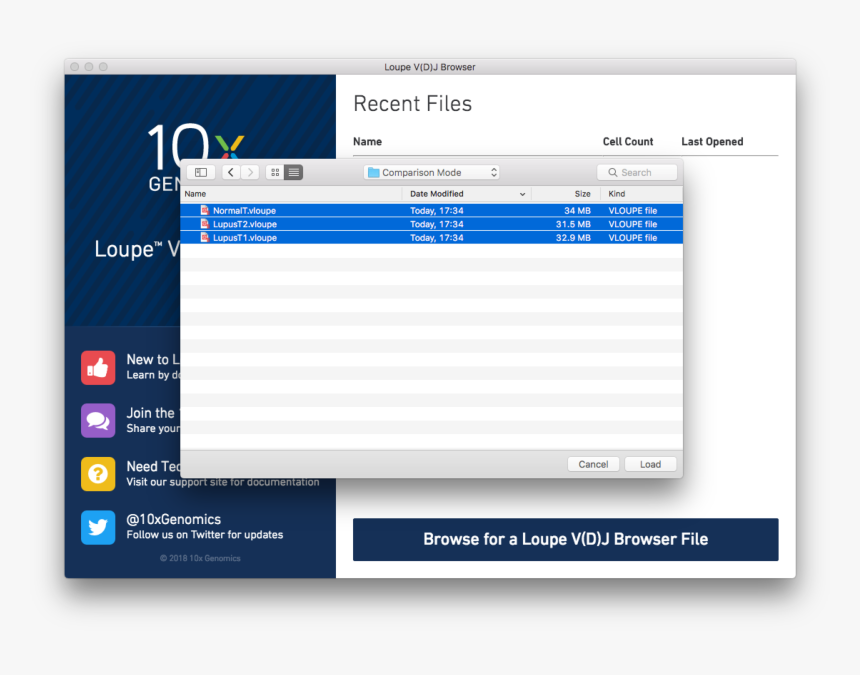Click the back navigation arrow icon
This screenshot has height=675, width=860.
point(230,172)
